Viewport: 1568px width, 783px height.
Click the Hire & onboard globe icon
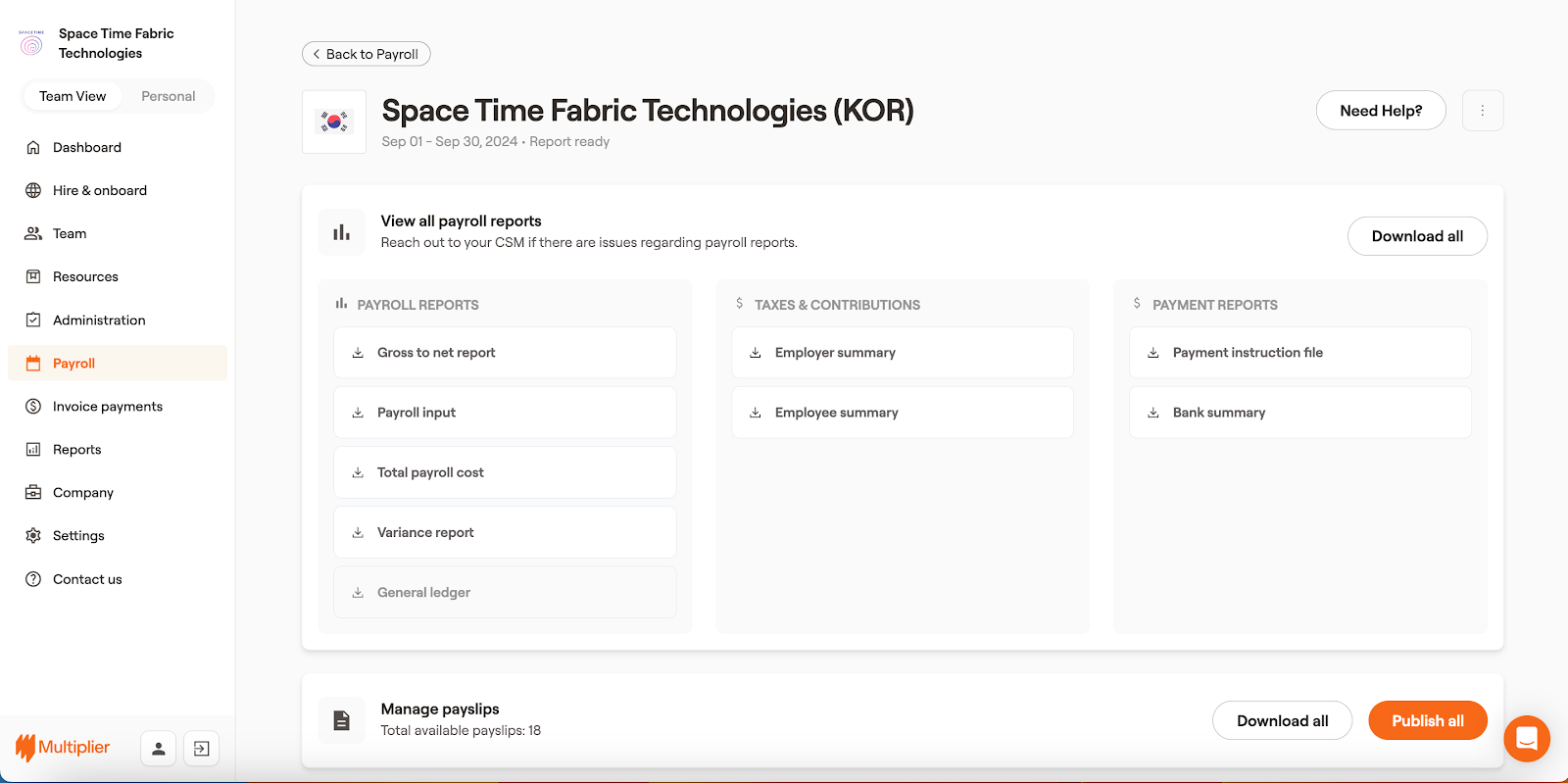coord(33,190)
